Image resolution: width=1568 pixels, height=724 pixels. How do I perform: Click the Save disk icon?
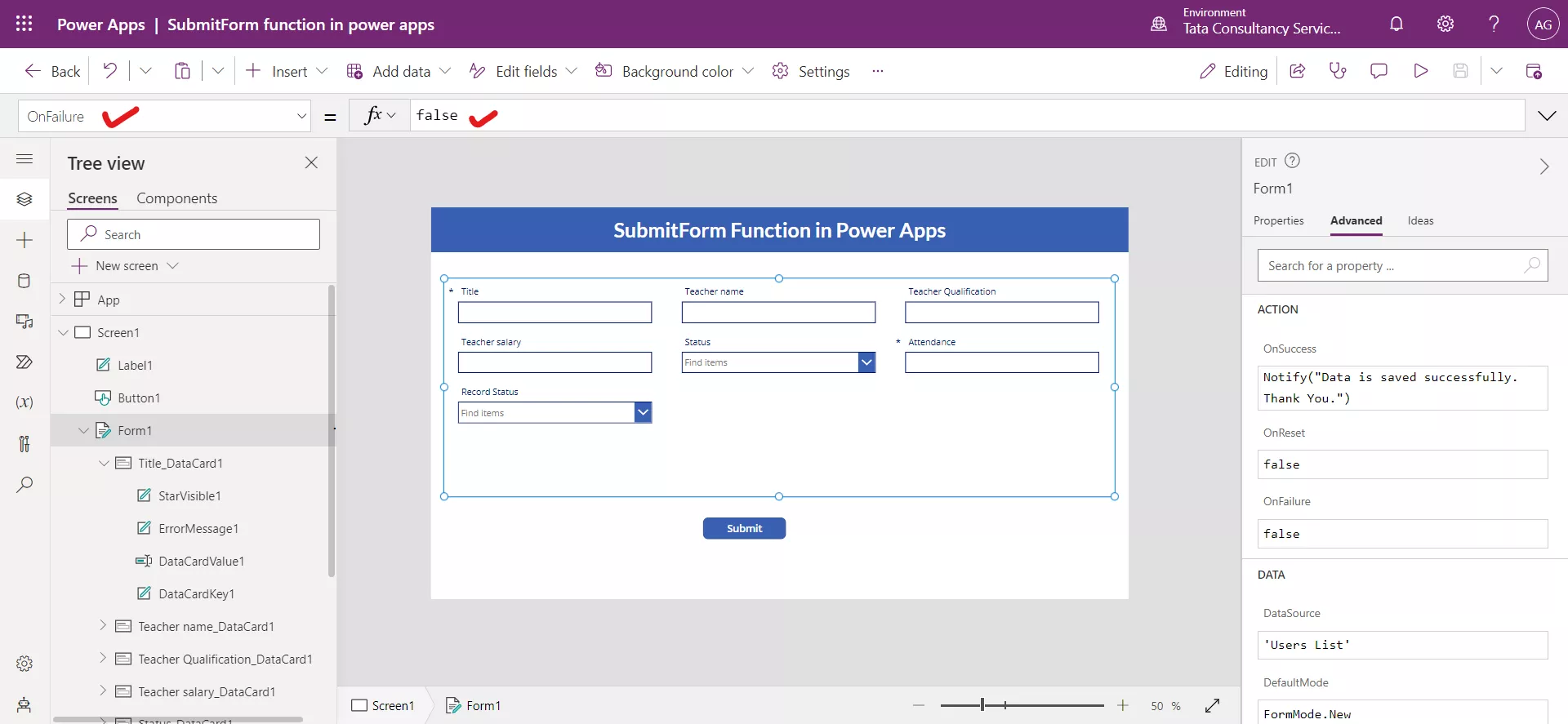tap(1460, 71)
